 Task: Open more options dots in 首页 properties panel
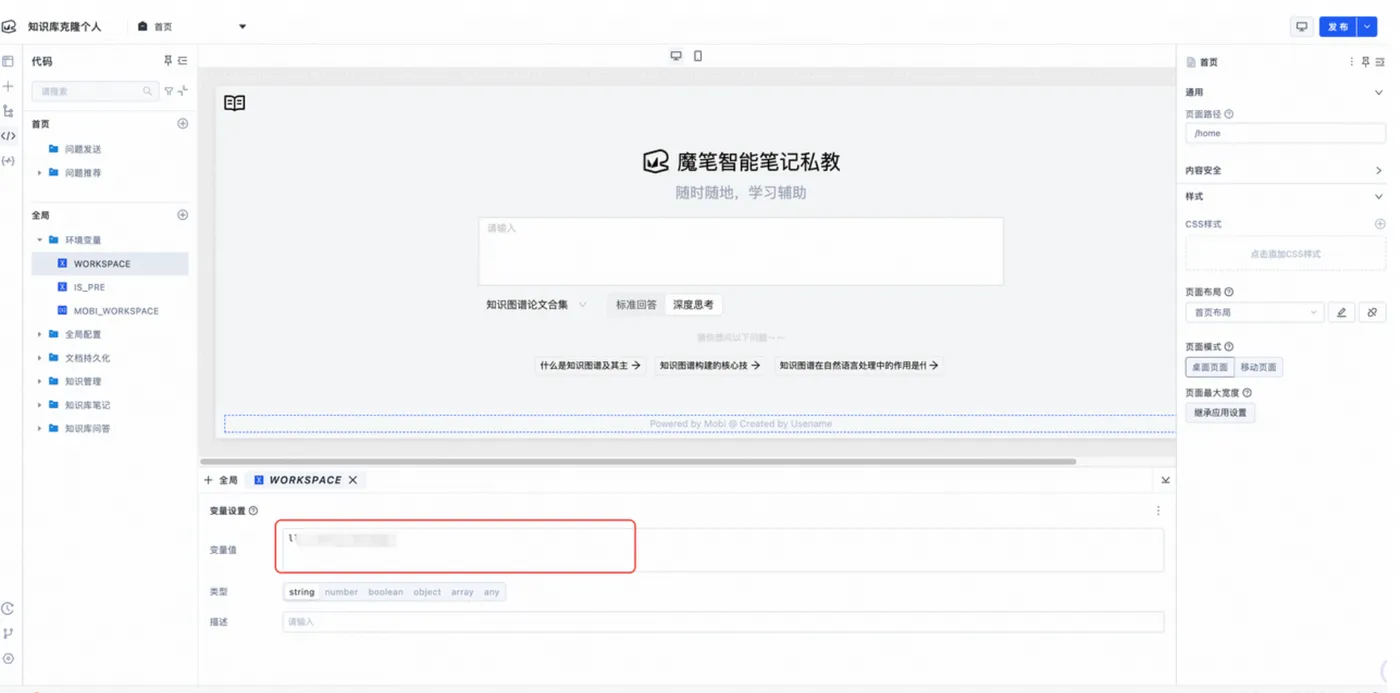click(x=1352, y=62)
